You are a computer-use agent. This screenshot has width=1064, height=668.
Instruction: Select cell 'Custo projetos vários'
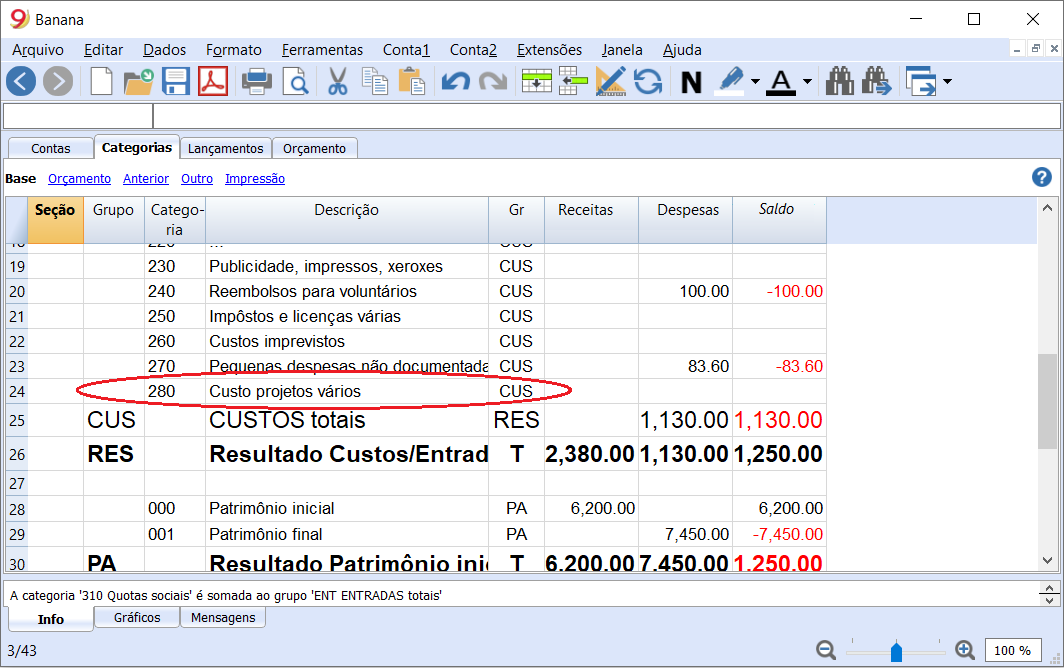point(347,391)
